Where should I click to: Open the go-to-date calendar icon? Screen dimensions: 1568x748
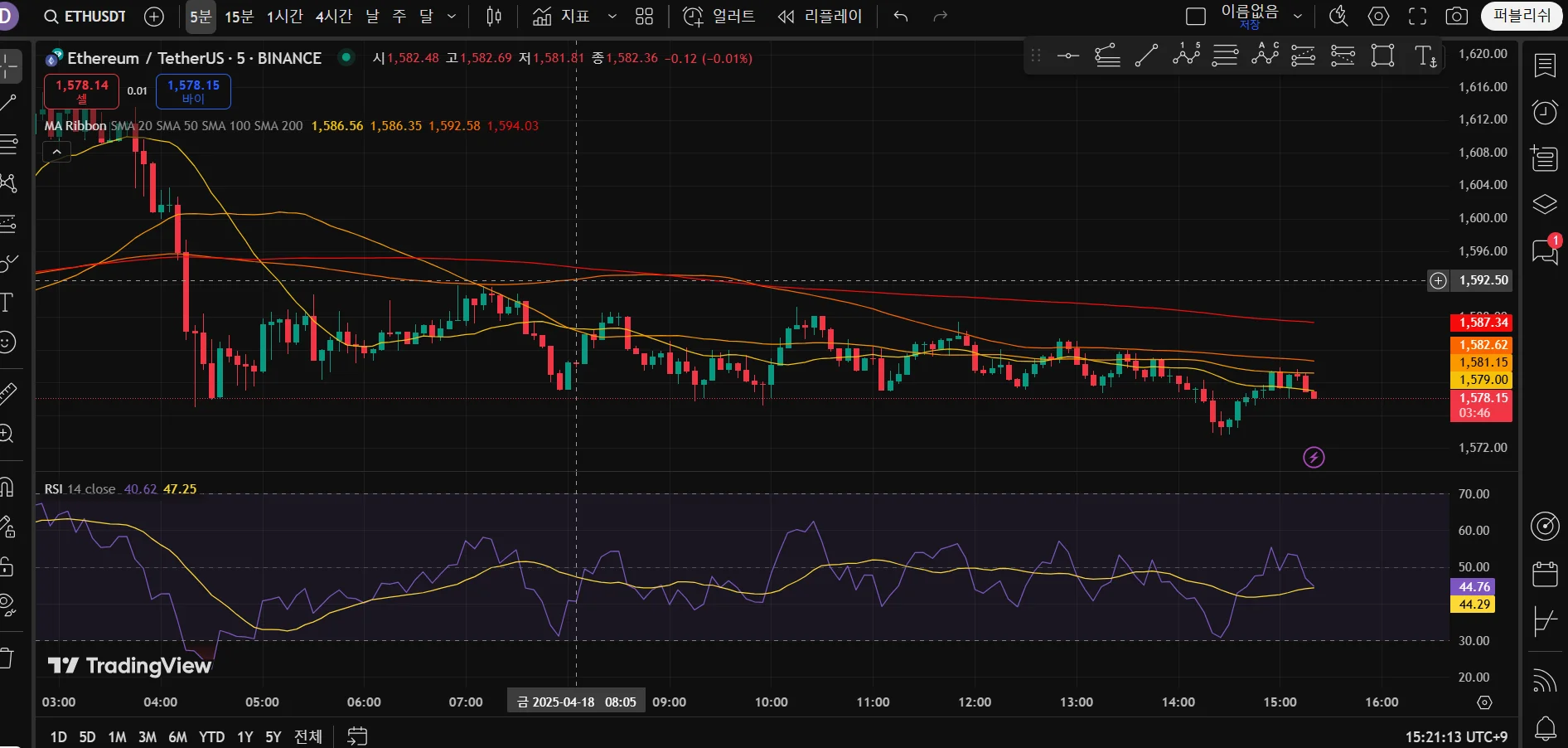[x=357, y=736]
